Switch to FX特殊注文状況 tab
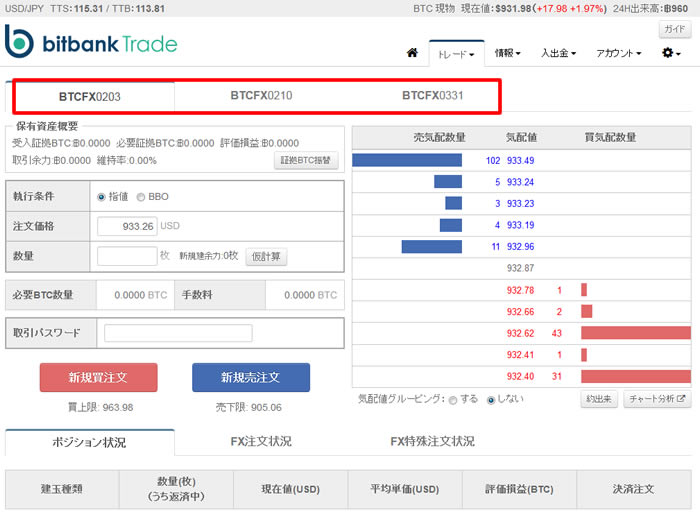Viewport: 700px width, 515px height. click(433, 441)
